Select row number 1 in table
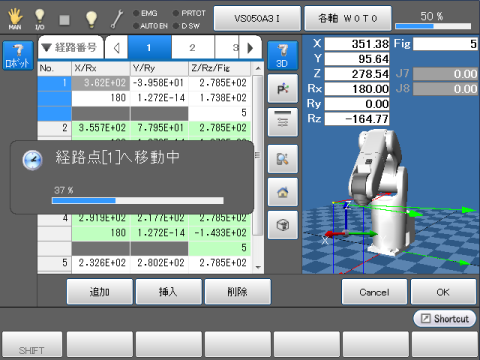The height and width of the screenshot is (360, 480). point(54,83)
